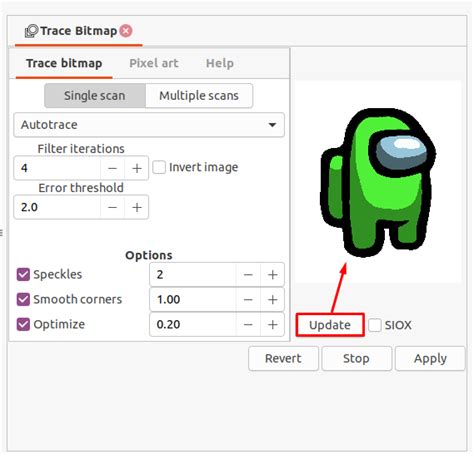Screen dimensions: 474x454
Task: Open the Pixel art tab
Action: (x=154, y=63)
